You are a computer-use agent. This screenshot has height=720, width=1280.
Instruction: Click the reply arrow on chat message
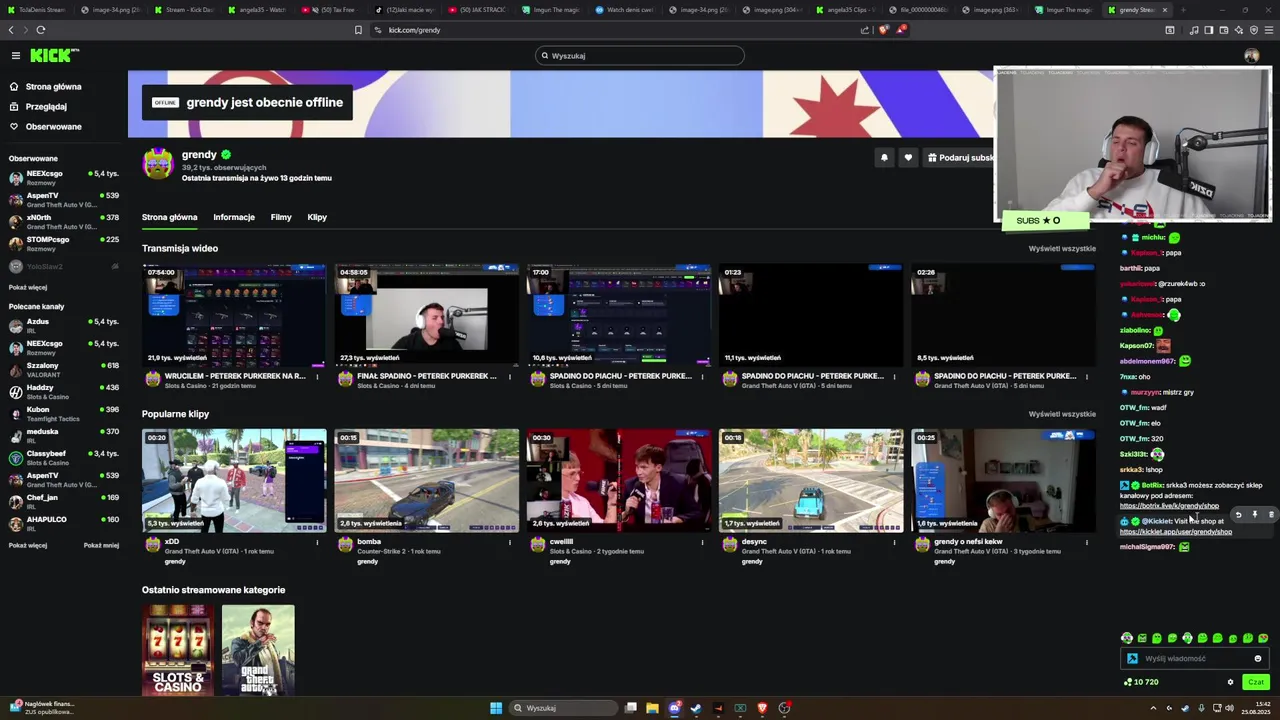tap(1238, 515)
